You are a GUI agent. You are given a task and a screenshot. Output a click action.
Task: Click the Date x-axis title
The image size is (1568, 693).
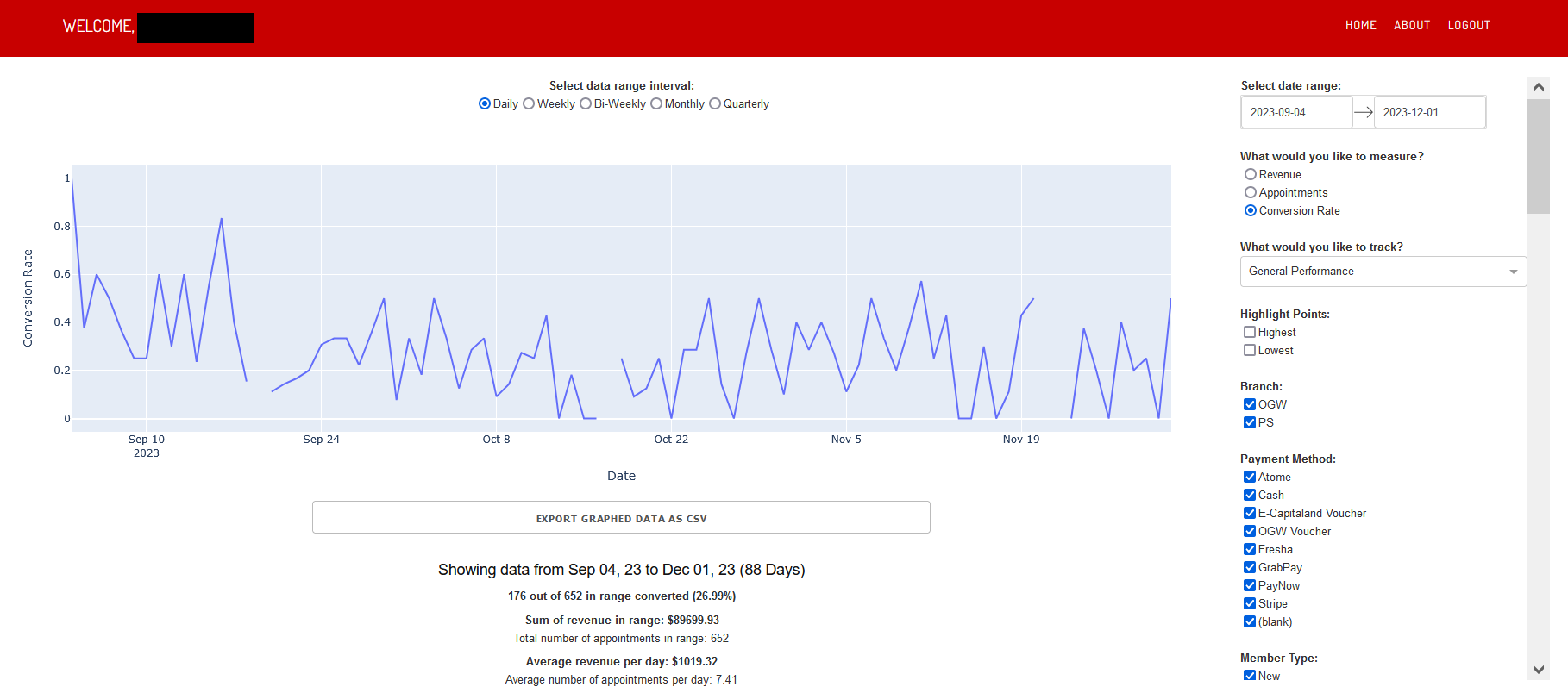(x=621, y=476)
